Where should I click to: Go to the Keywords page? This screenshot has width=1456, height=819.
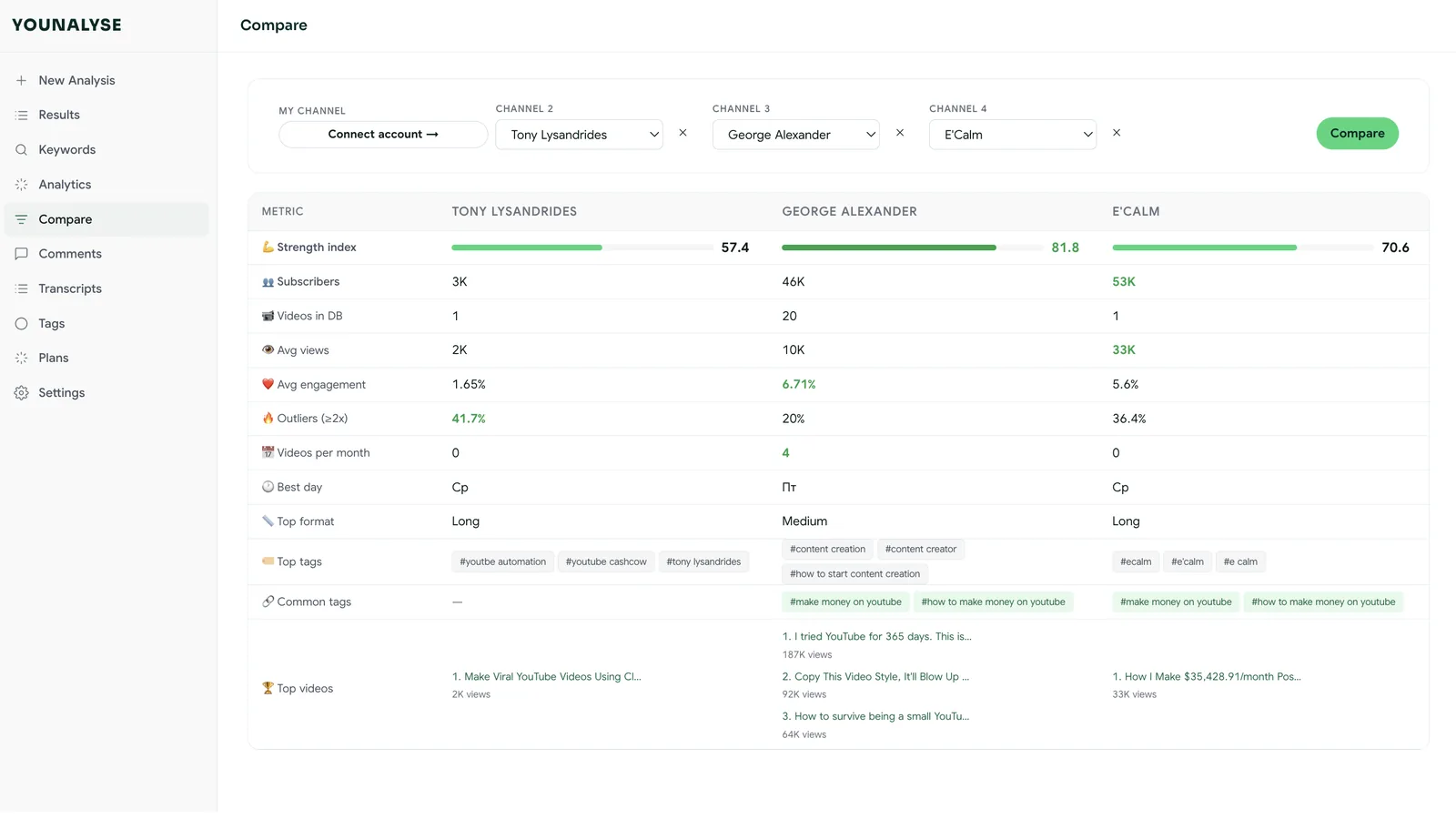(106, 149)
